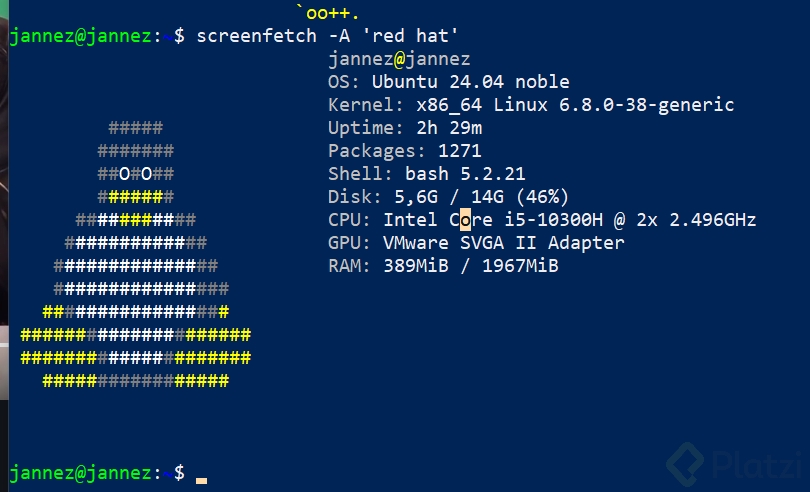Click the Disk usage line
Image resolution: width=810 pixels, height=492 pixels.
click(x=448, y=197)
